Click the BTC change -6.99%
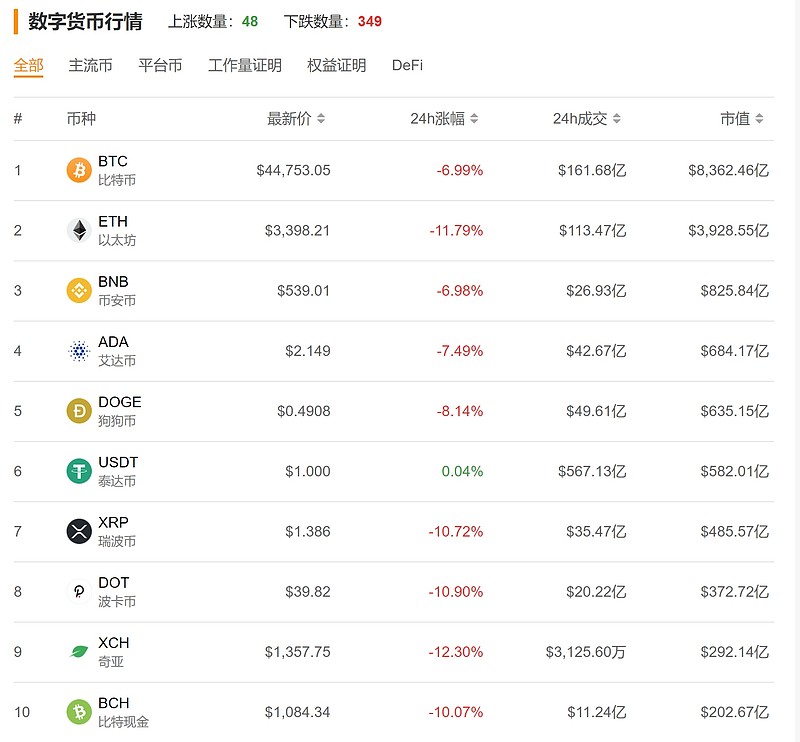 [460, 170]
